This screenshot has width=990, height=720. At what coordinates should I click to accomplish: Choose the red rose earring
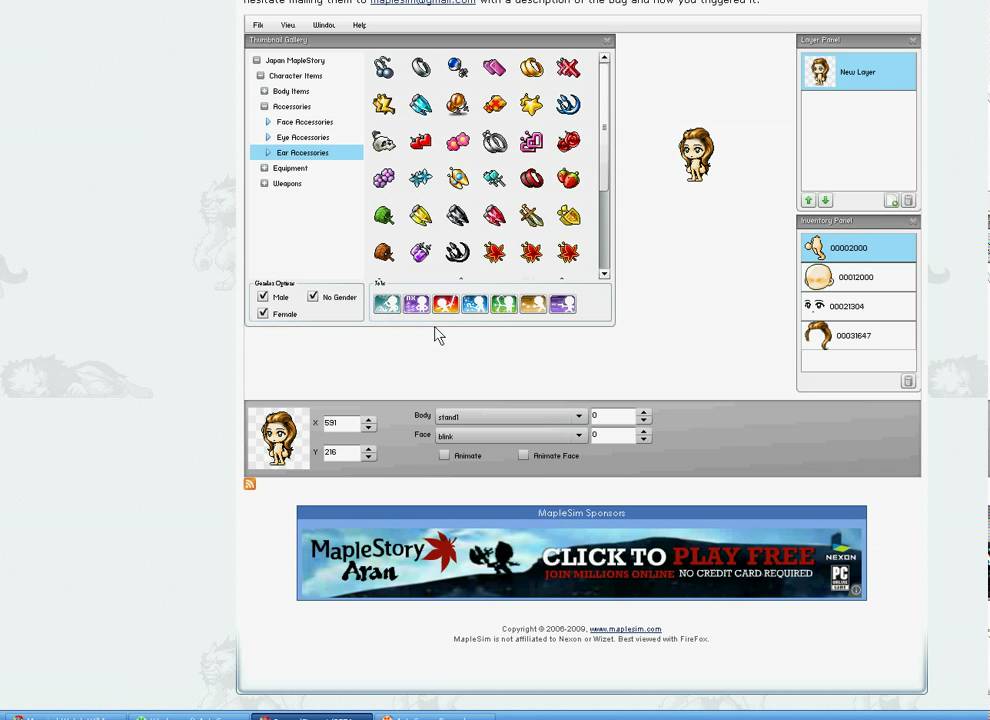point(568,141)
